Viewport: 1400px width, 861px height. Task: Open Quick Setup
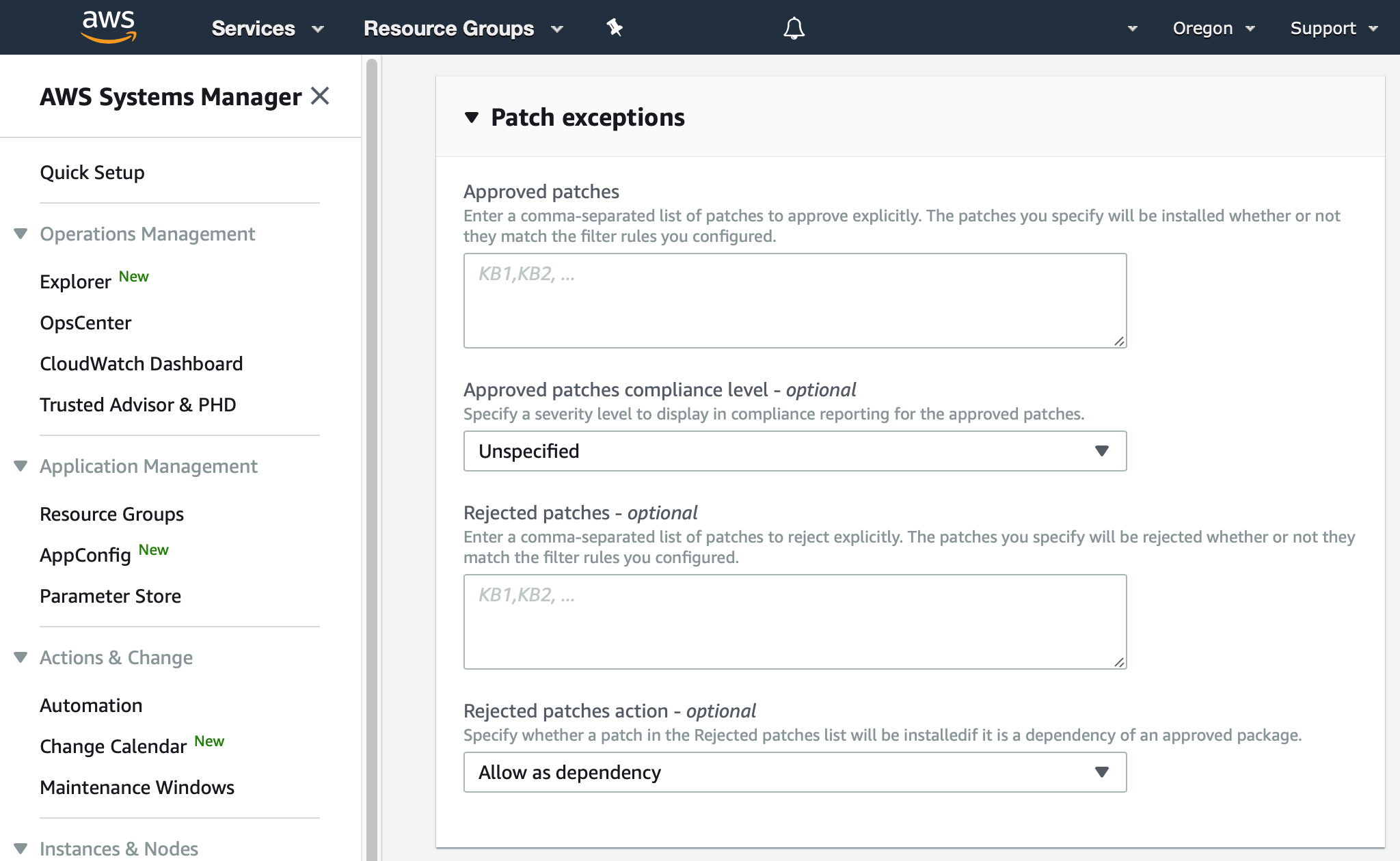93,172
